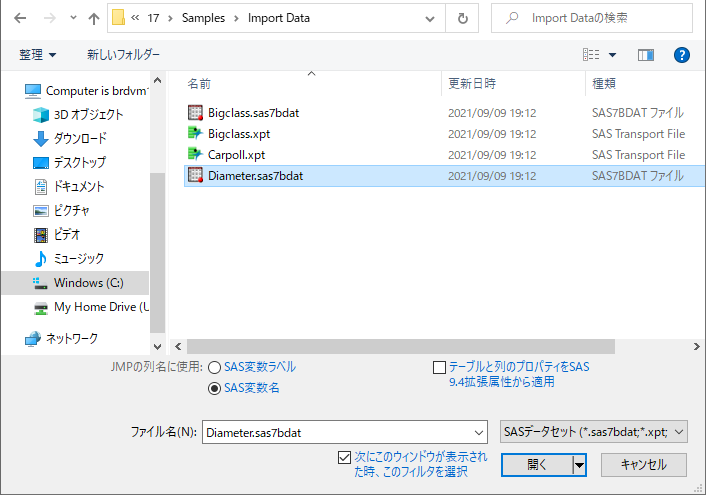Click the Import Data breadcrumb segment
706x495 pixels.
pos(279,18)
